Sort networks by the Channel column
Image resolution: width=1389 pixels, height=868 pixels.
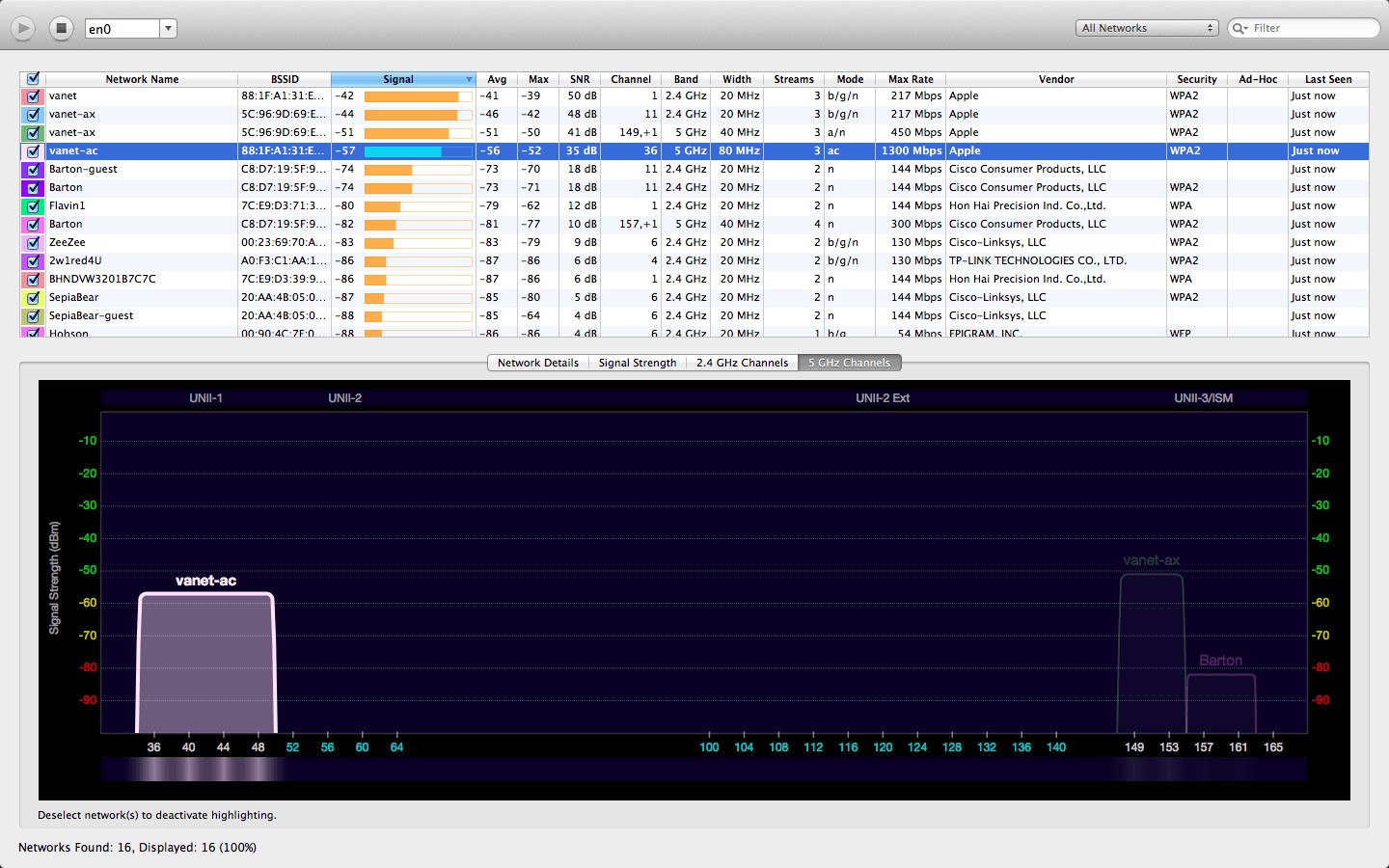pyautogui.click(x=631, y=79)
